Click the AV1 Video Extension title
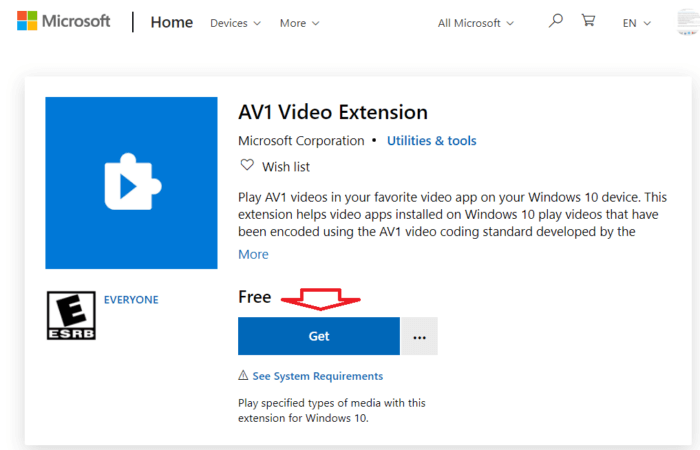The image size is (700, 450). coord(333,112)
